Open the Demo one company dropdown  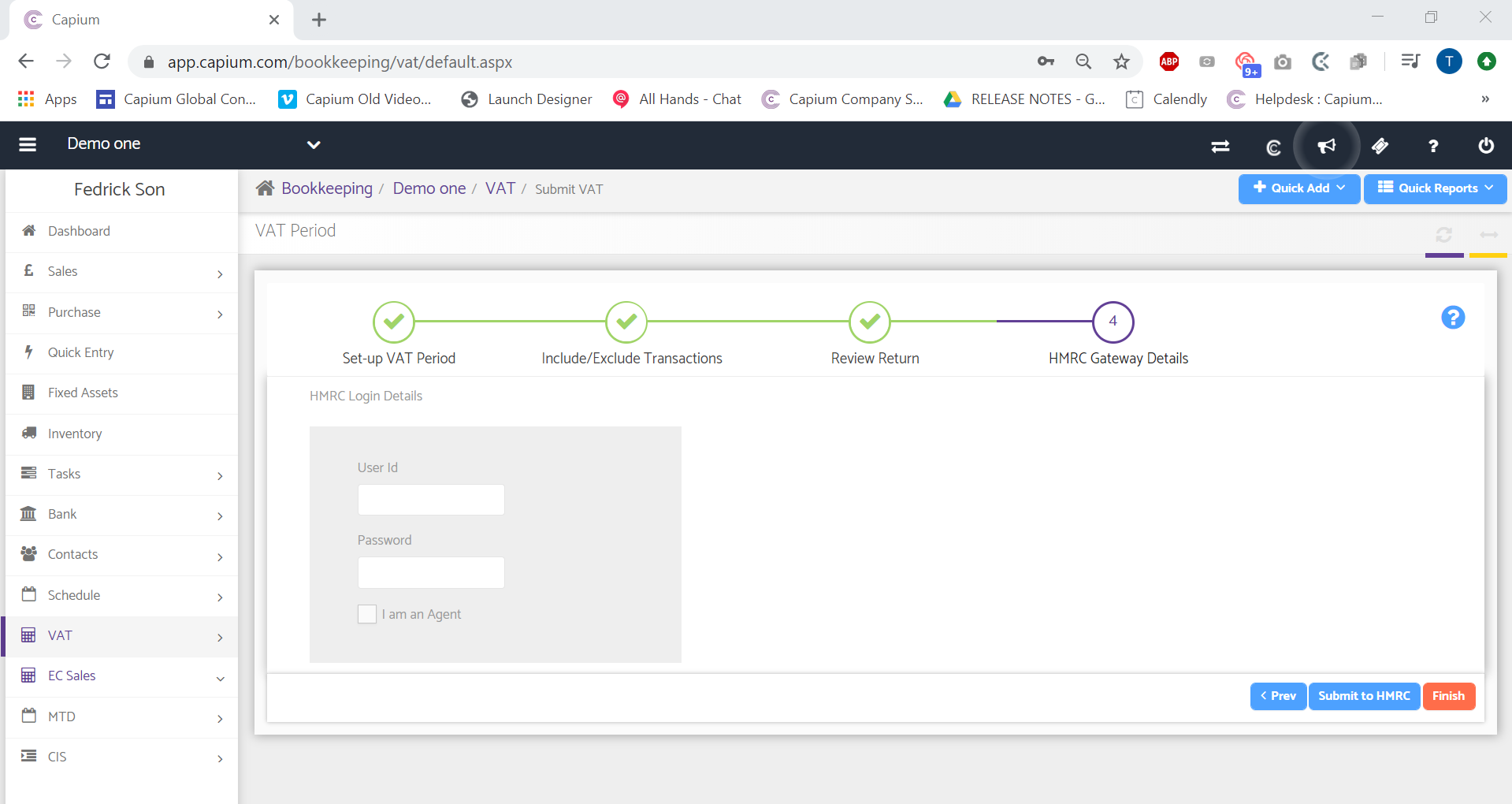pyautogui.click(x=314, y=145)
